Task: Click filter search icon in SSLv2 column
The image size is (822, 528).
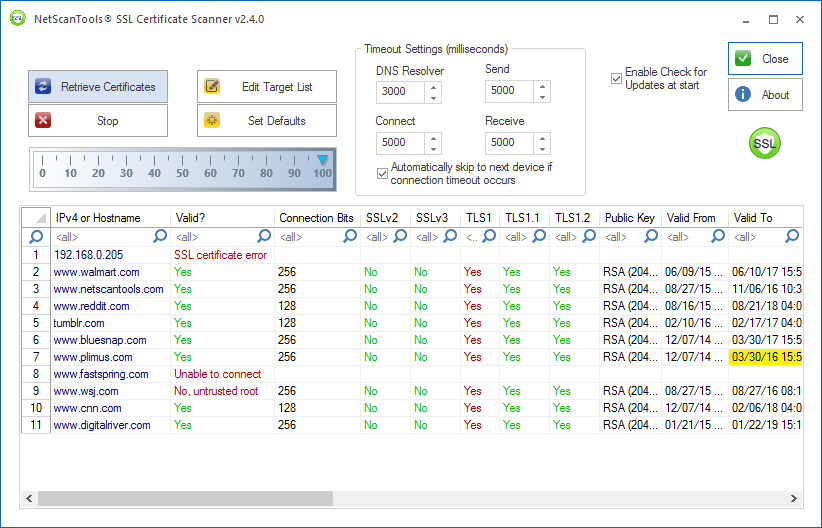Action: click(400, 236)
